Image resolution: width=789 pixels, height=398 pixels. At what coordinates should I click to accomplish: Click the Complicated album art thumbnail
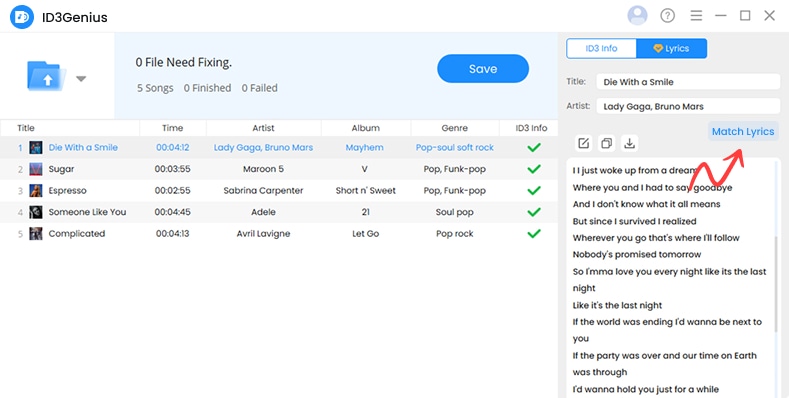coord(36,233)
